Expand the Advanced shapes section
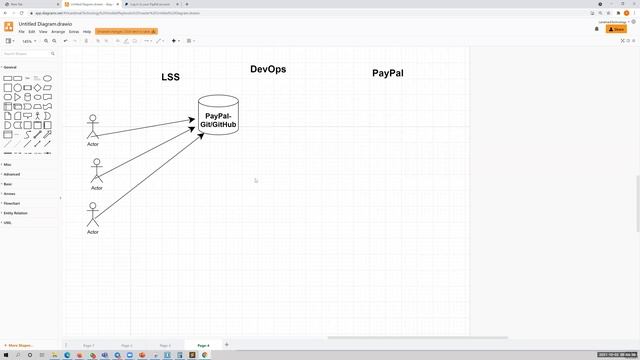The image size is (640, 360). 11,174
